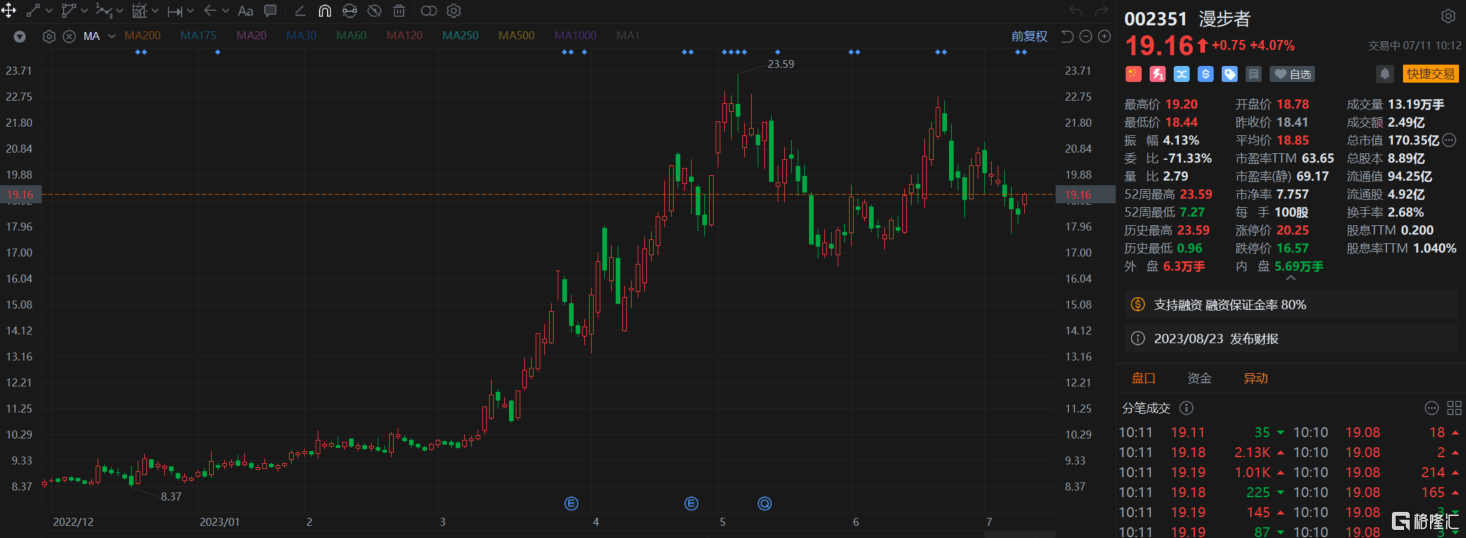Toggle the MA200 line

point(142,36)
